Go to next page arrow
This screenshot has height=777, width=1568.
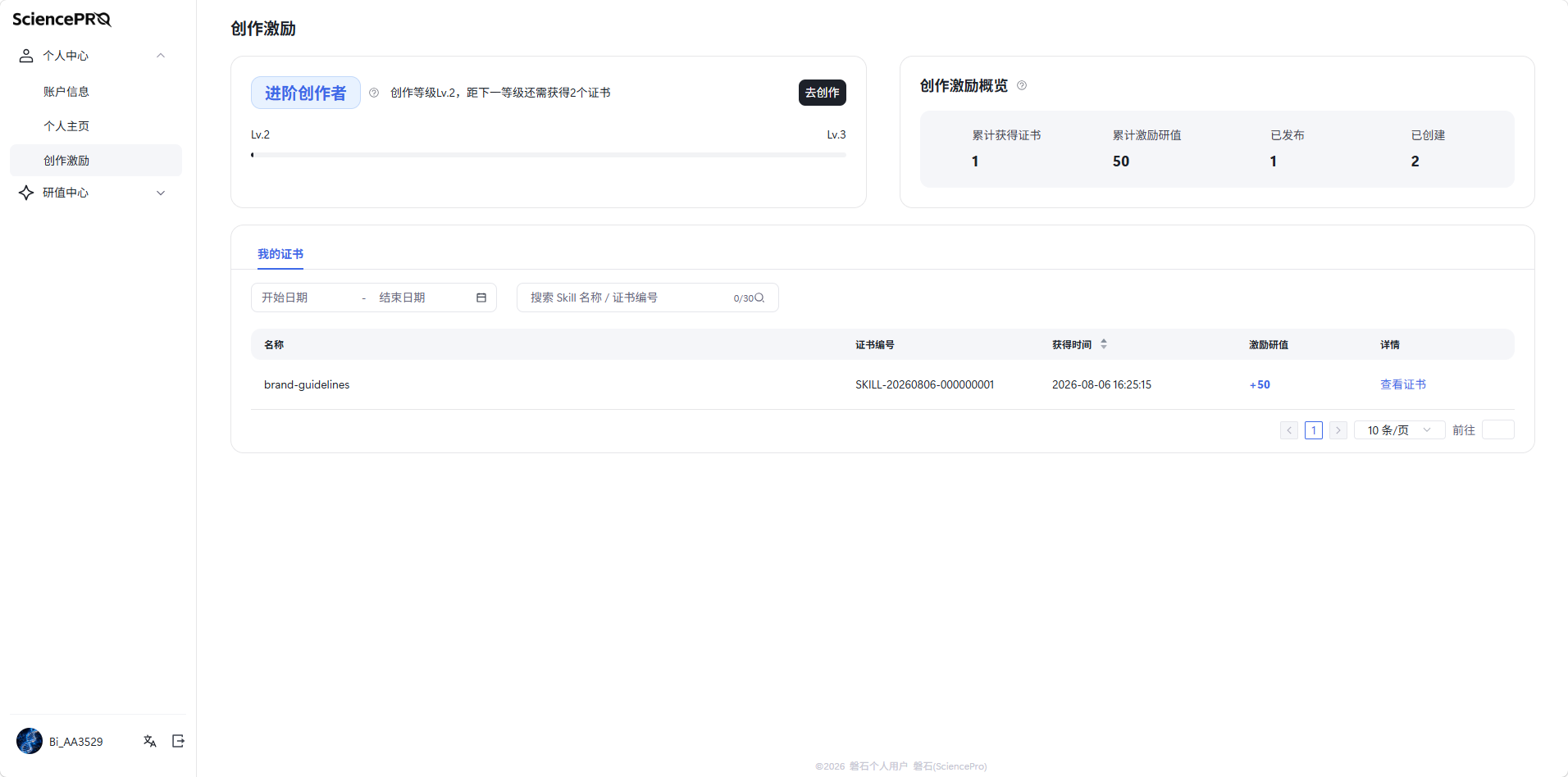point(1338,430)
